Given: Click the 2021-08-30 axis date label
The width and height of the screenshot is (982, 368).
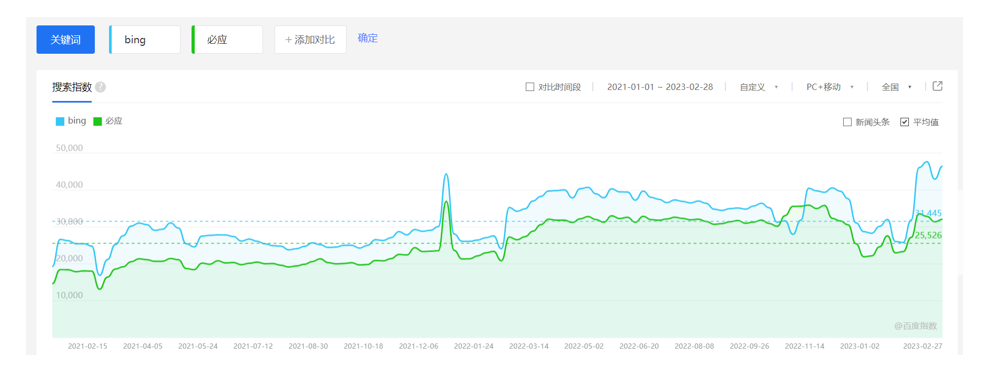Looking at the screenshot, I should (308, 345).
